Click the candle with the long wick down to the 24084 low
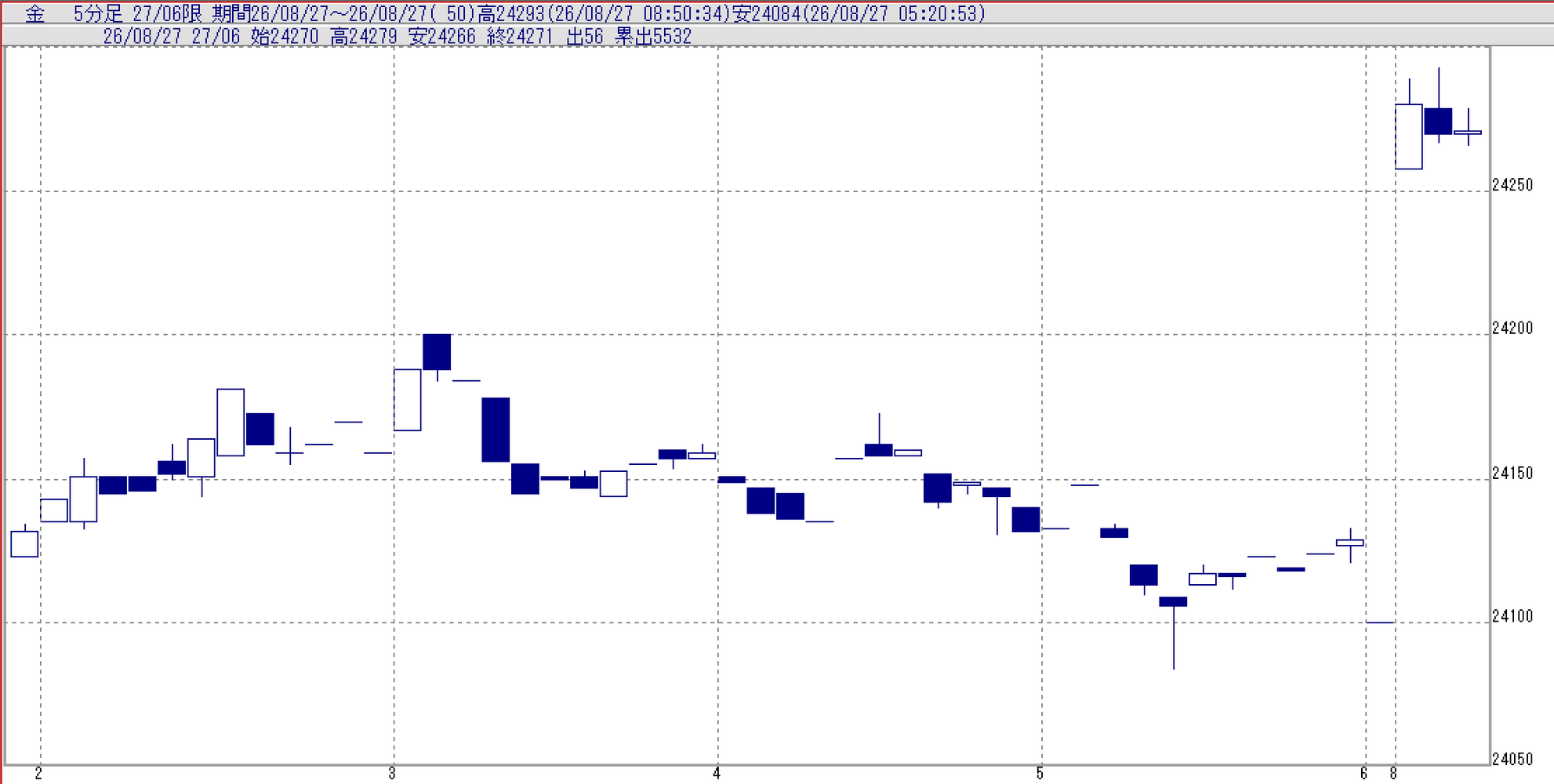The width and height of the screenshot is (1554, 784). (x=1173, y=601)
